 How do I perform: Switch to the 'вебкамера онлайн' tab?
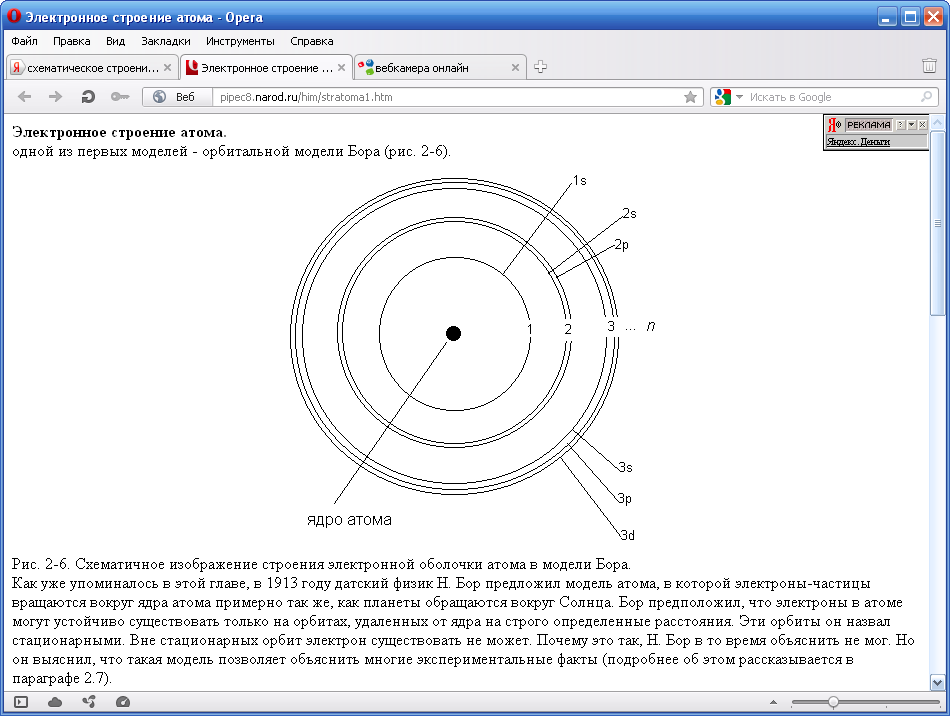[440, 68]
